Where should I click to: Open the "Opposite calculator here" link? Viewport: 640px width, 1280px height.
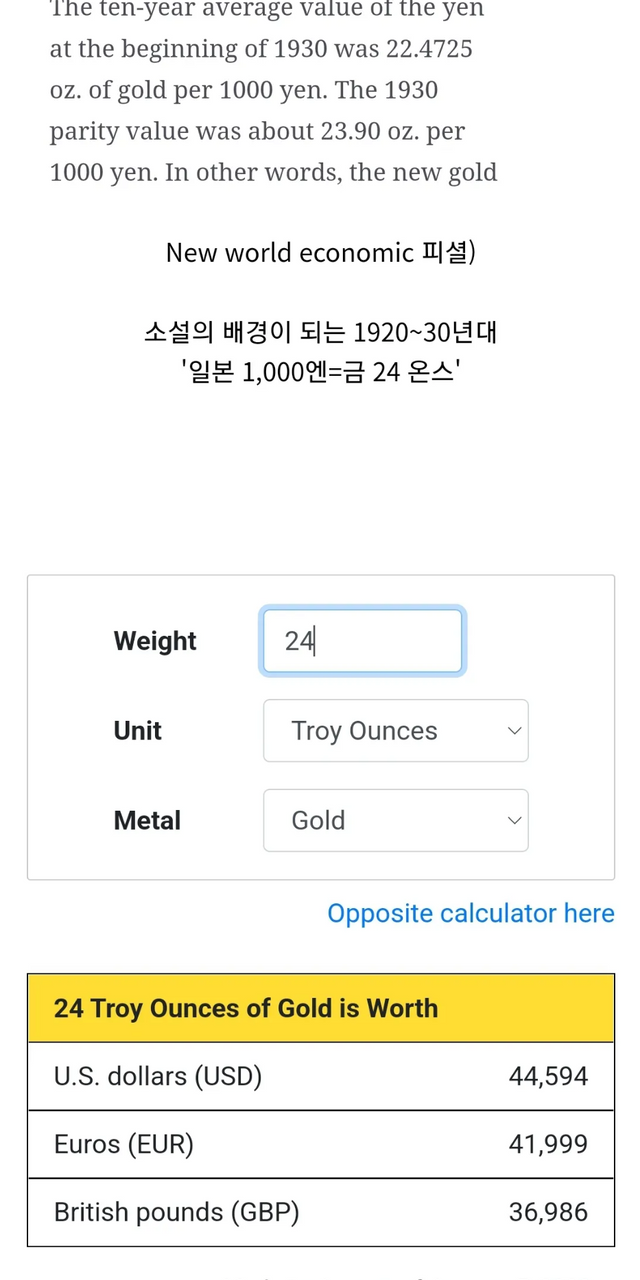[470, 913]
